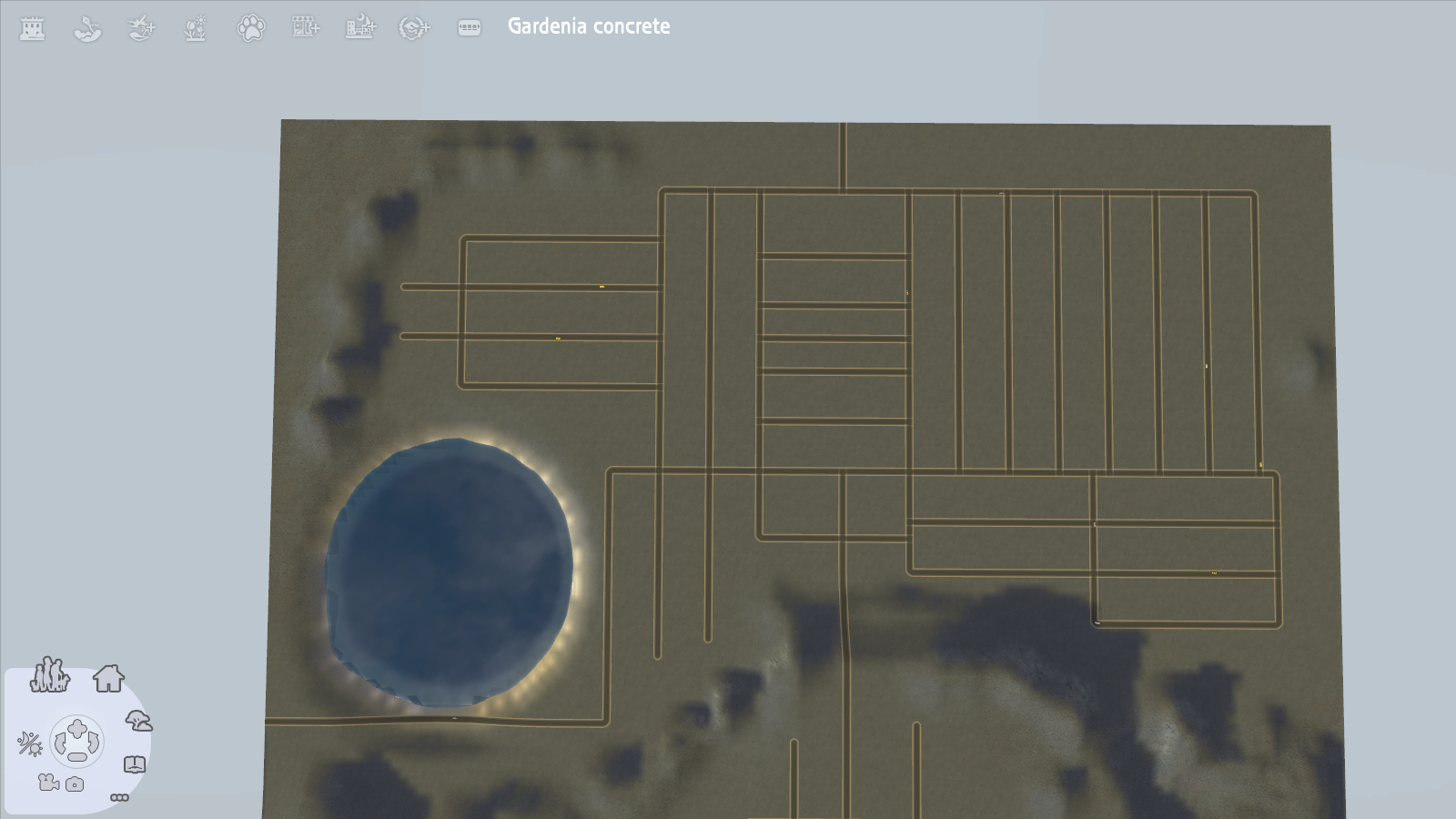Open the flowers vegetation category

(195, 27)
